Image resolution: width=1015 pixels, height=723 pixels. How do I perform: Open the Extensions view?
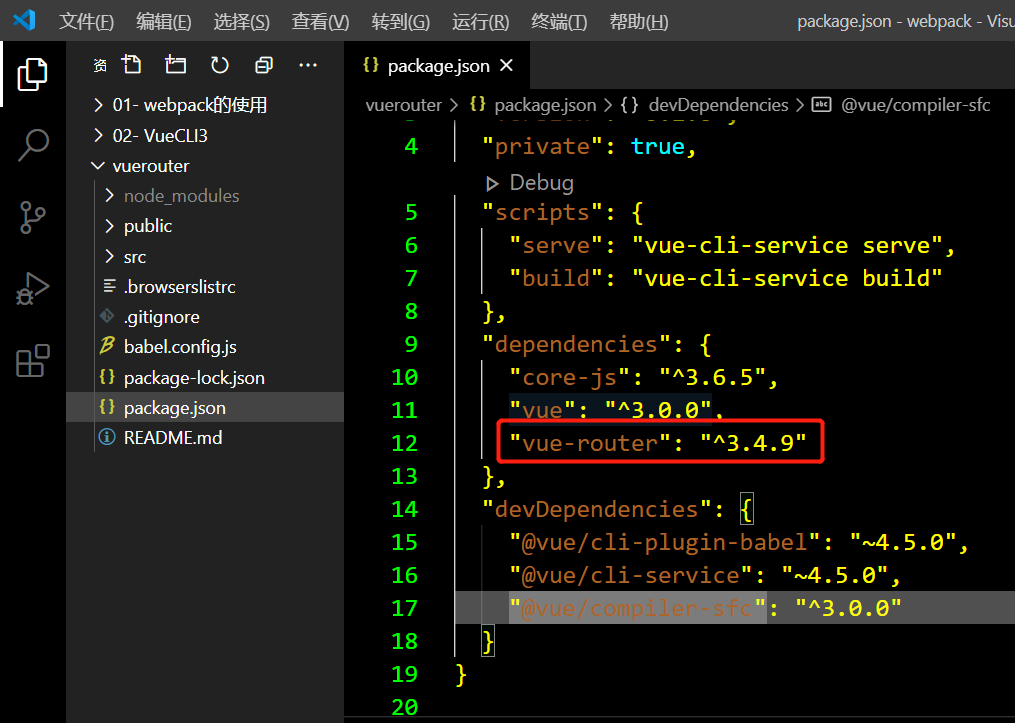32,361
